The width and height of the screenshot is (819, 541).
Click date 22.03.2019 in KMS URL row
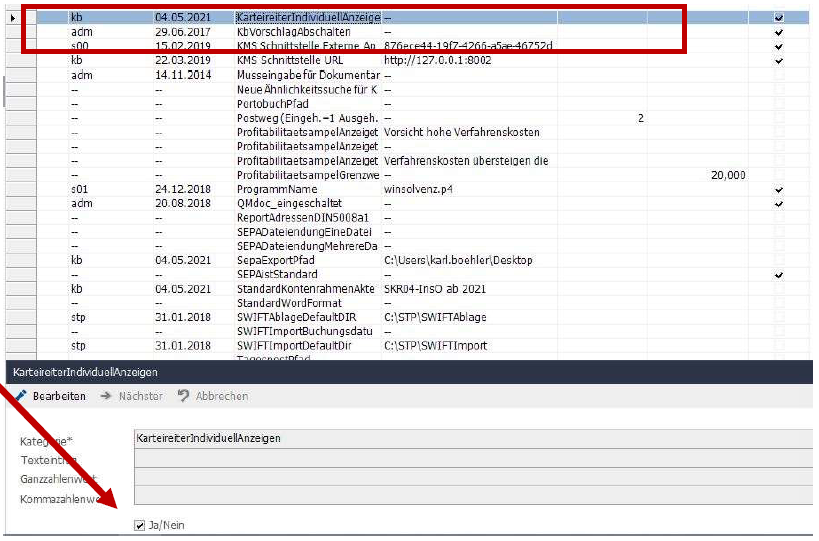click(183, 60)
